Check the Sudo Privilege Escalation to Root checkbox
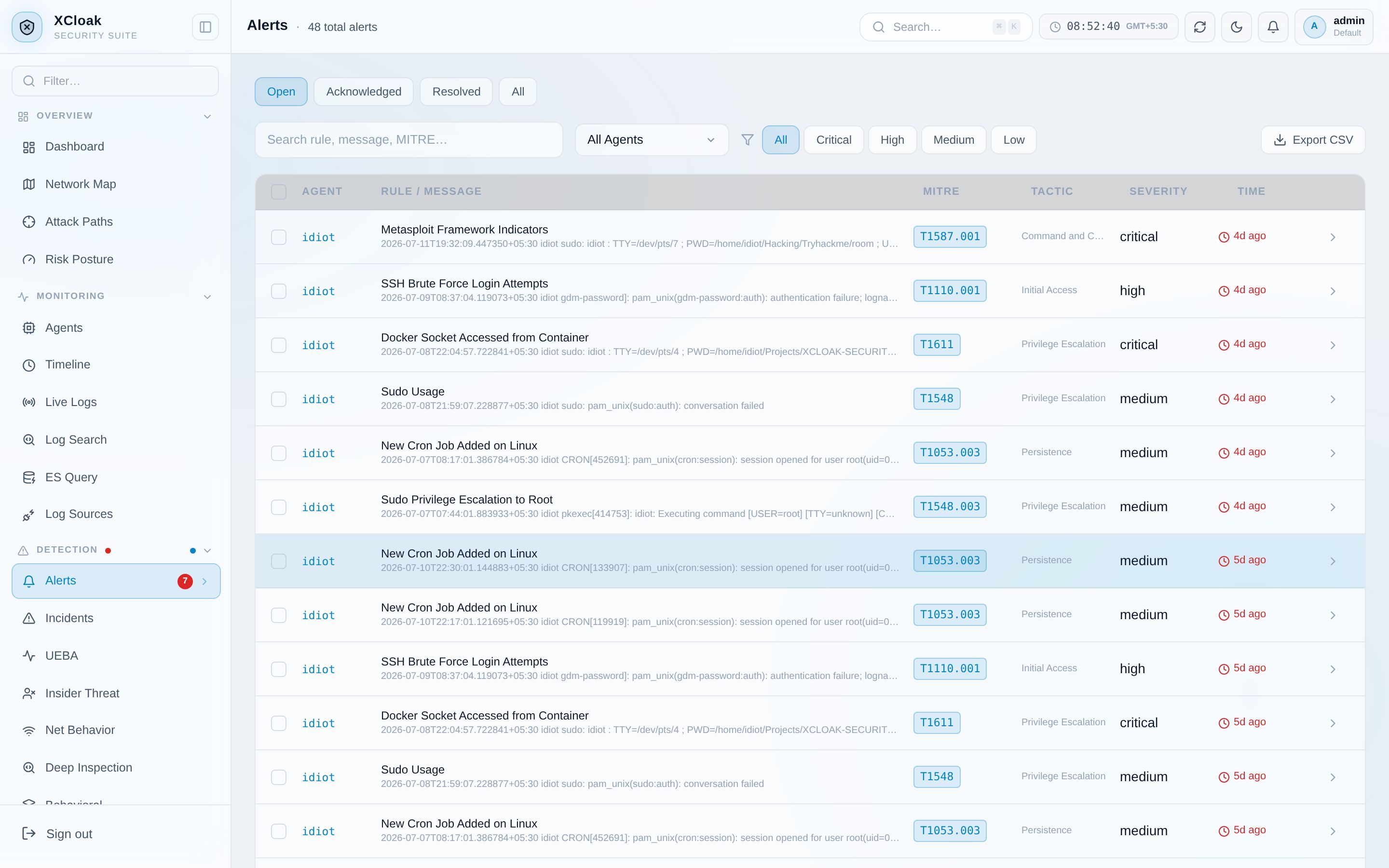1389x868 pixels. pos(278,507)
